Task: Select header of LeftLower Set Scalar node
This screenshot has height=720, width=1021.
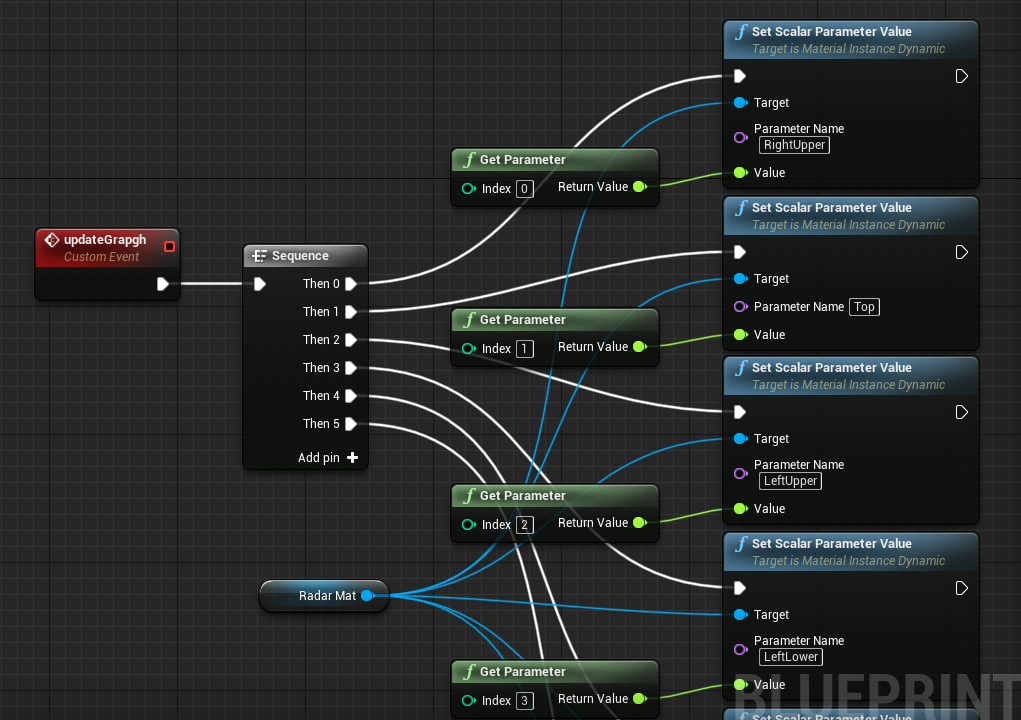Action: 851,551
